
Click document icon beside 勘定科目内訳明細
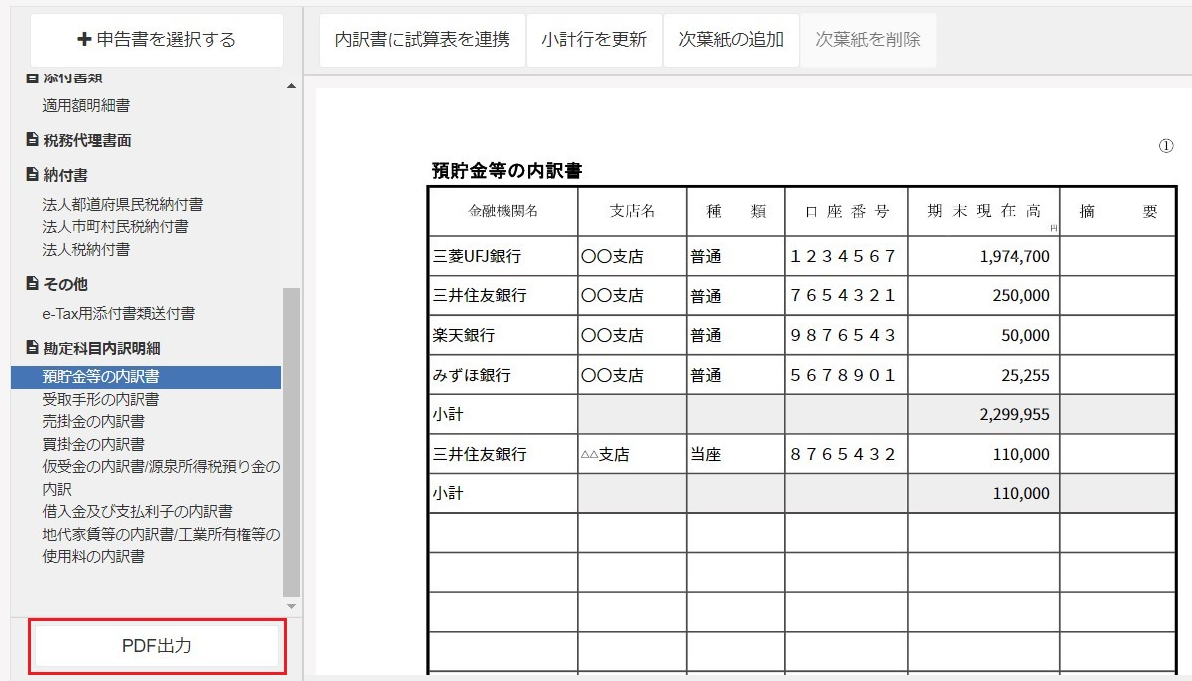pos(32,348)
